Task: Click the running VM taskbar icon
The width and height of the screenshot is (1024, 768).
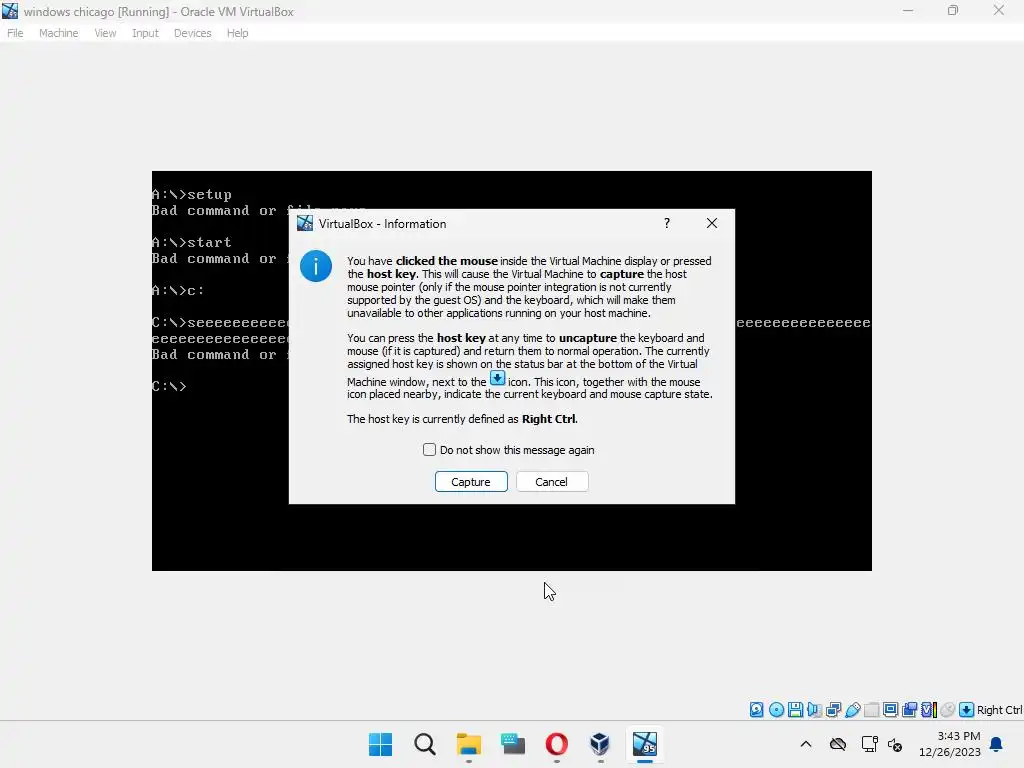Action: (x=645, y=744)
